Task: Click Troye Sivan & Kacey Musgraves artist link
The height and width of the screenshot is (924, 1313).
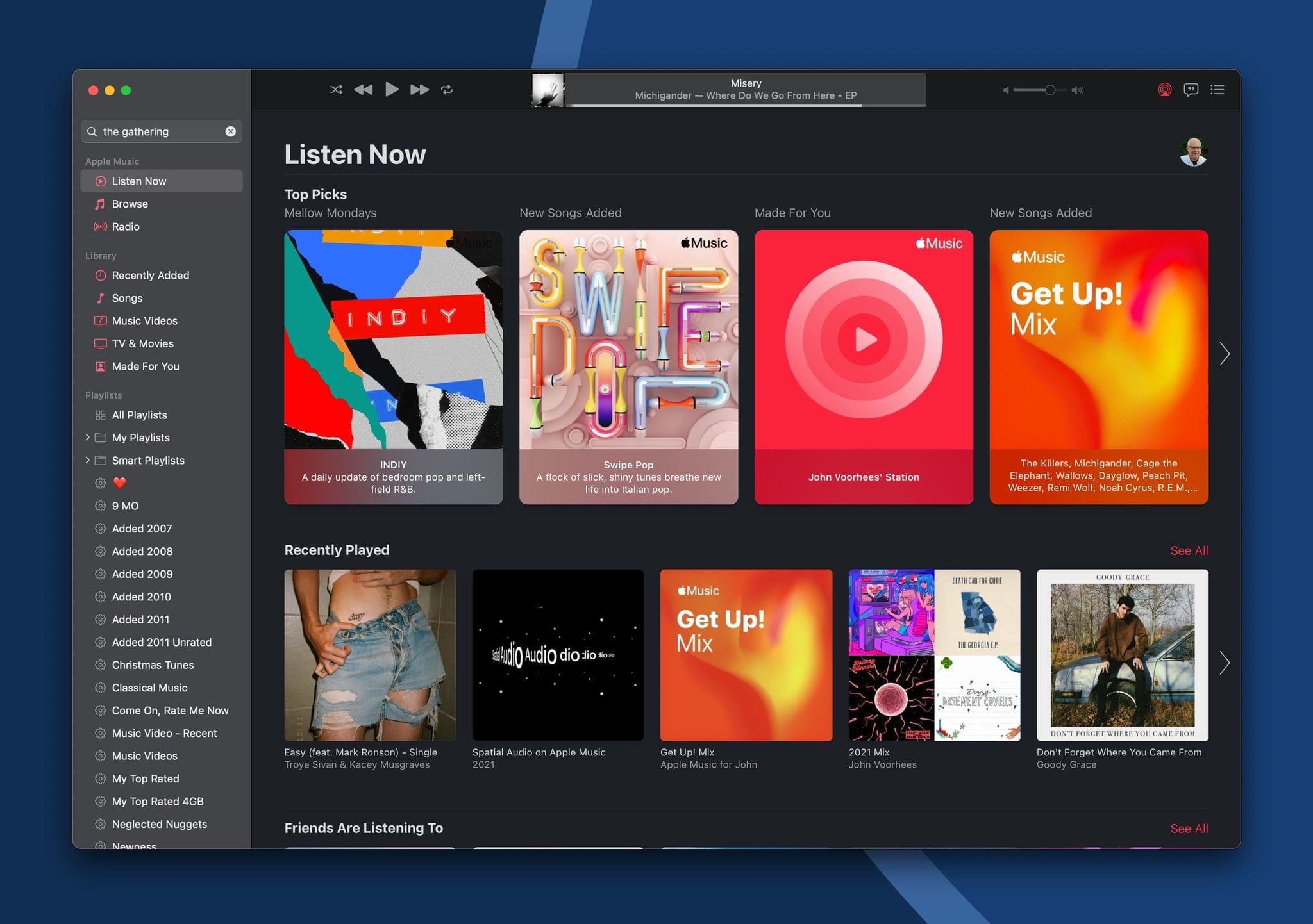Action: point(357,764)
